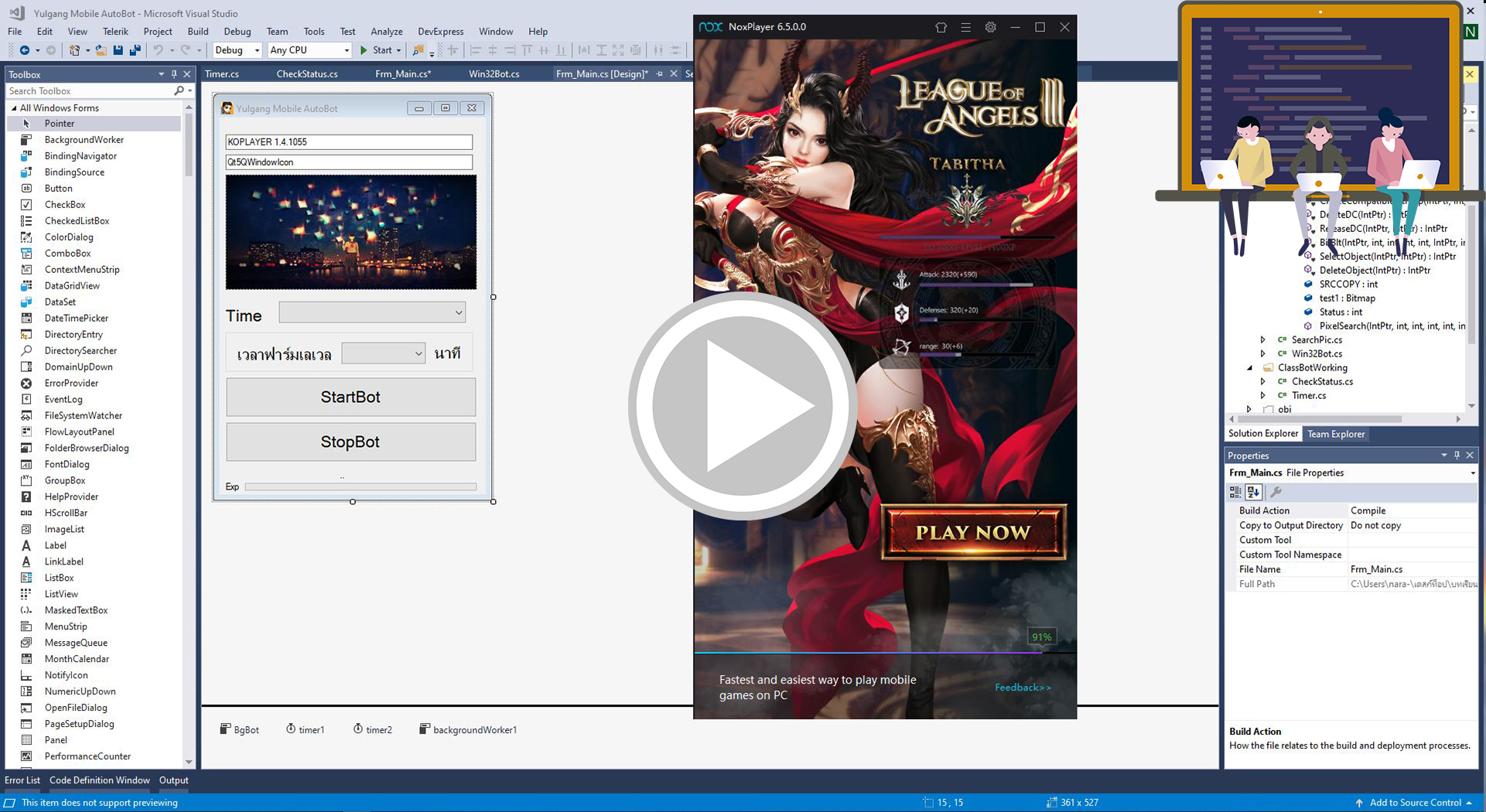Save current file with the single floppy icon

tap(118, 50)
